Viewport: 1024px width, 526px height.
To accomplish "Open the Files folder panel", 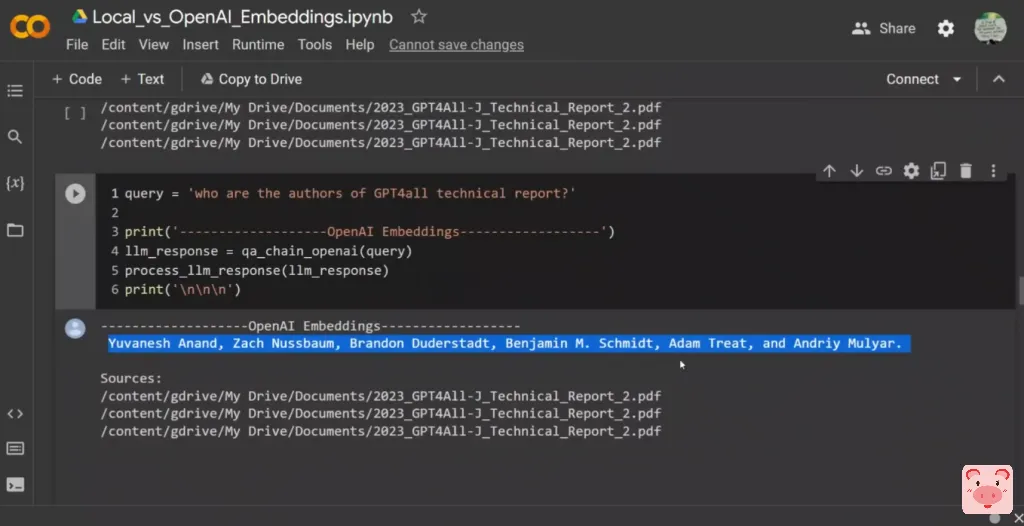I will click(15, 230).
